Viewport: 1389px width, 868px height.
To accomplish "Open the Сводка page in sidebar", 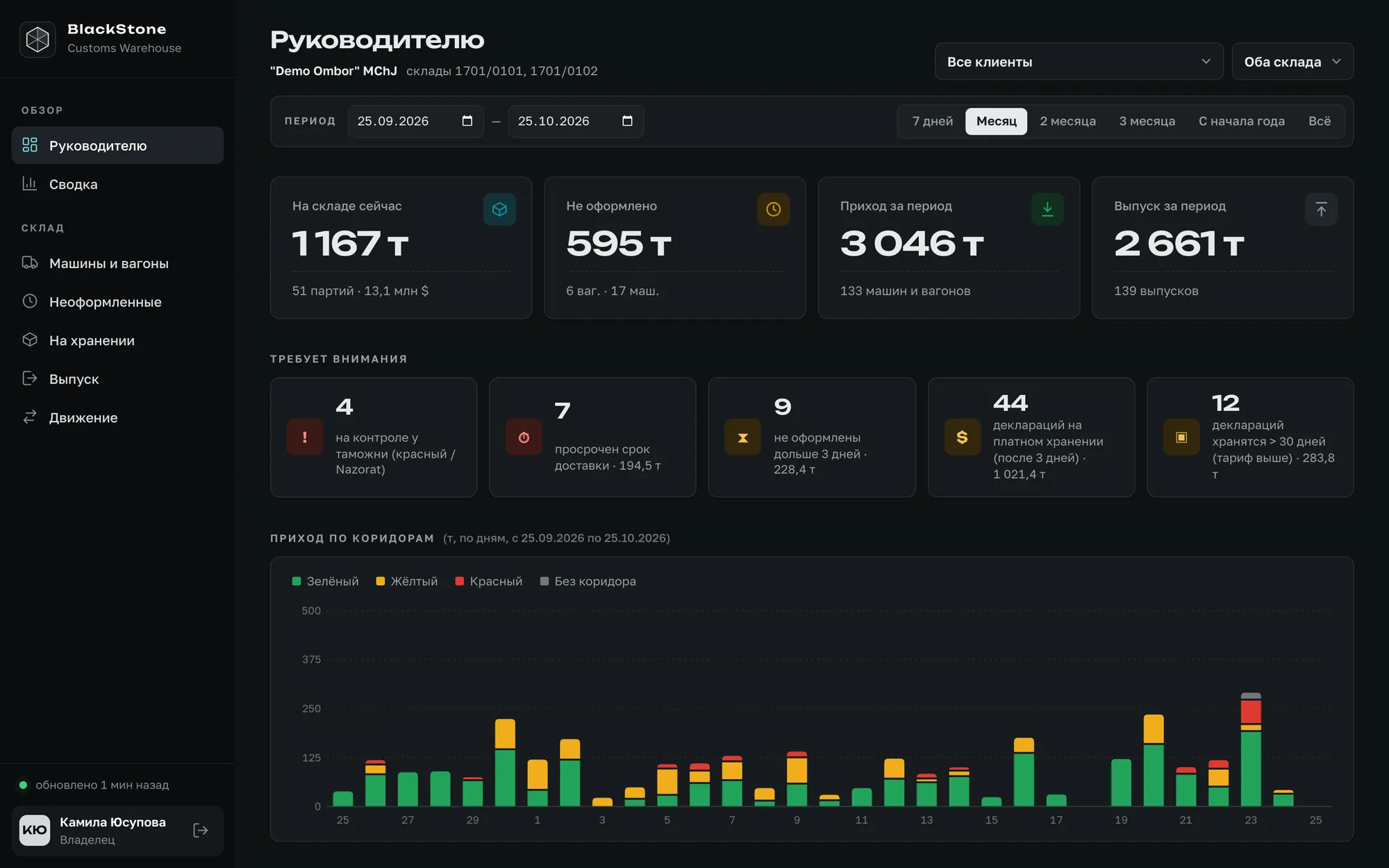I will point(117,184).
